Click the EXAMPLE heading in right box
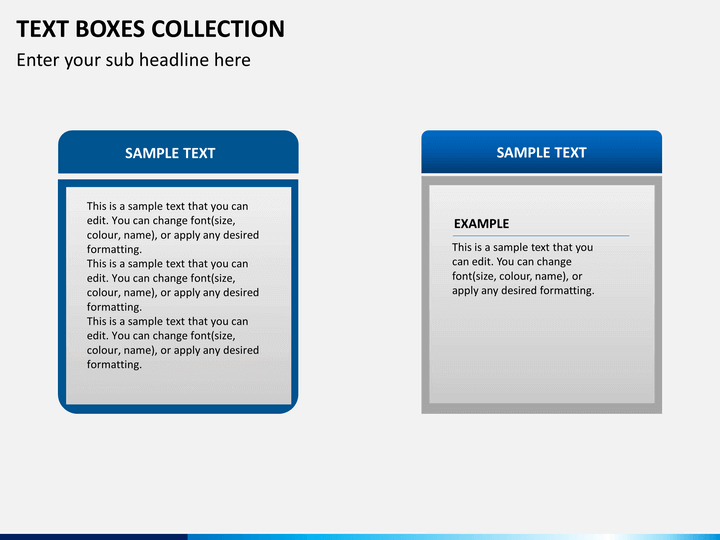This screenshot has height=540, width=720. [481, 224]
